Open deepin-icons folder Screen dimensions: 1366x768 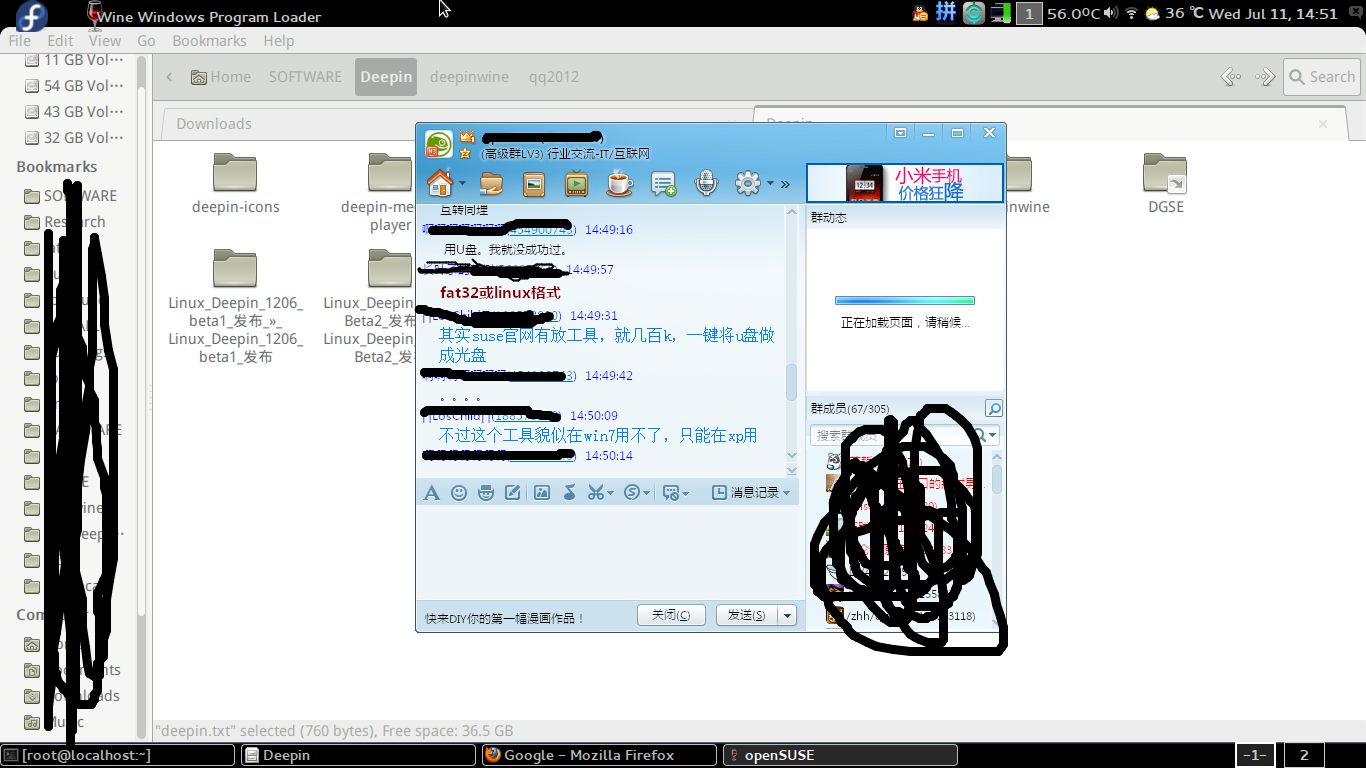(x=236, y=184)
